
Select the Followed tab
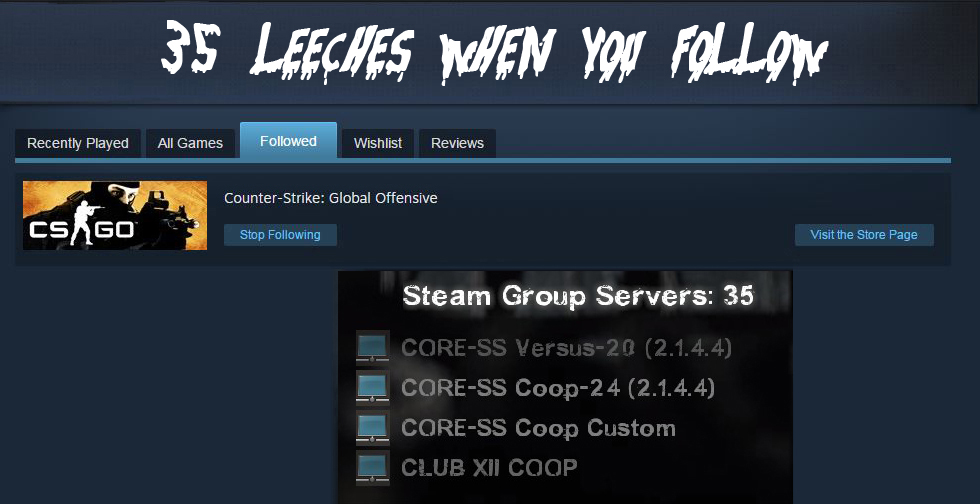tap(288, 141)
